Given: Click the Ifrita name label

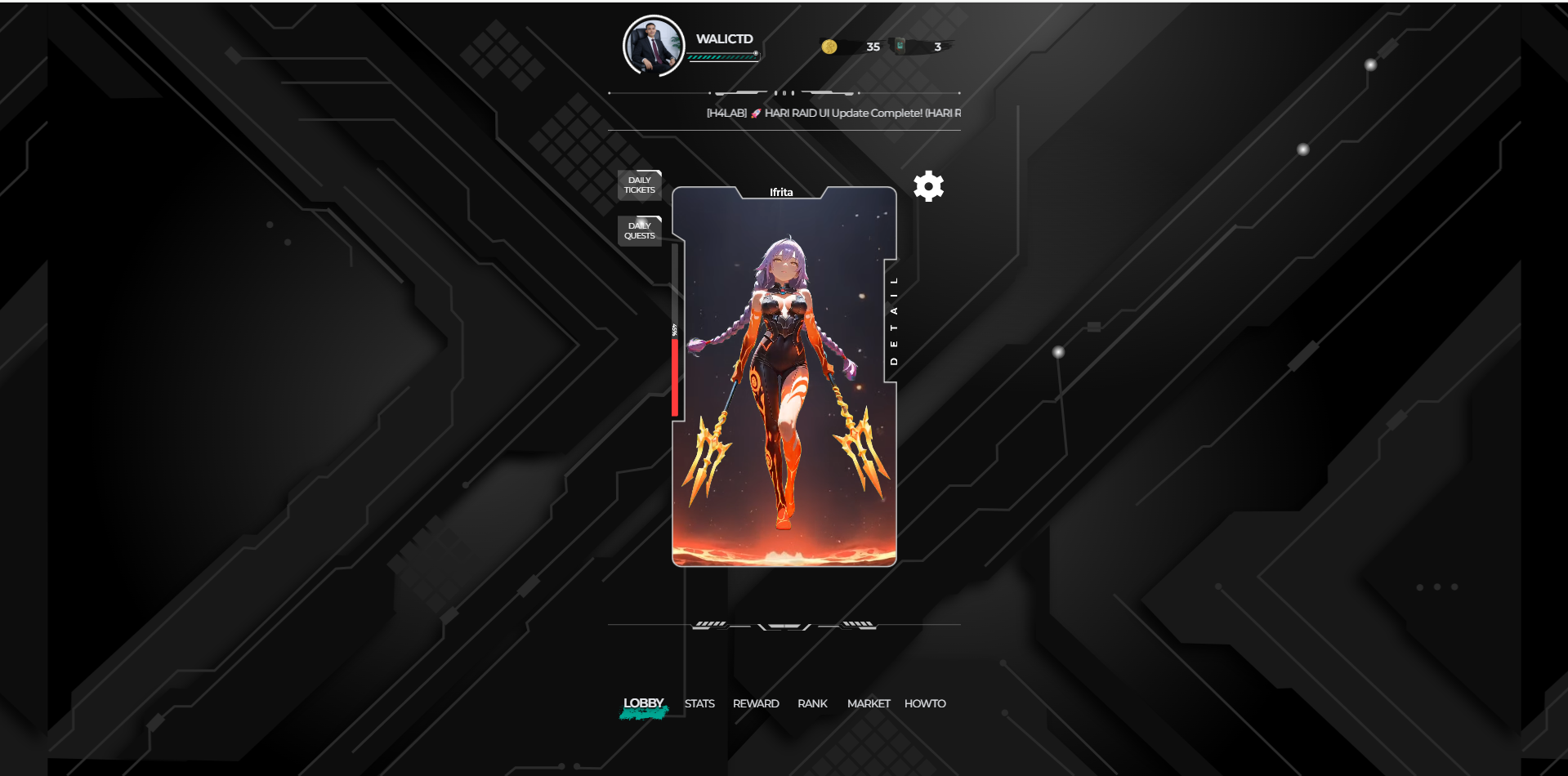Looking at the screenshot, I should pyautogui.click(x=781, y=193).
